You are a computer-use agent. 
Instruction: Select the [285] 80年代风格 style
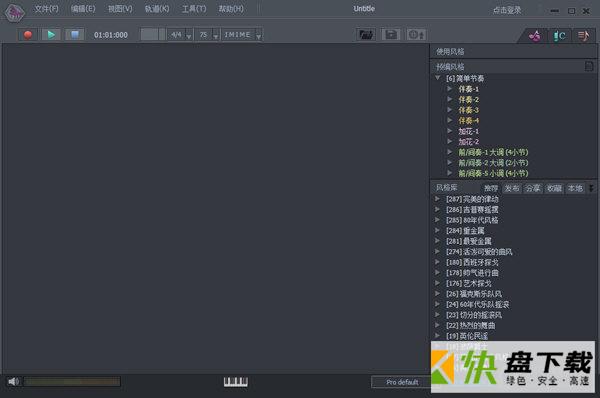472,220
